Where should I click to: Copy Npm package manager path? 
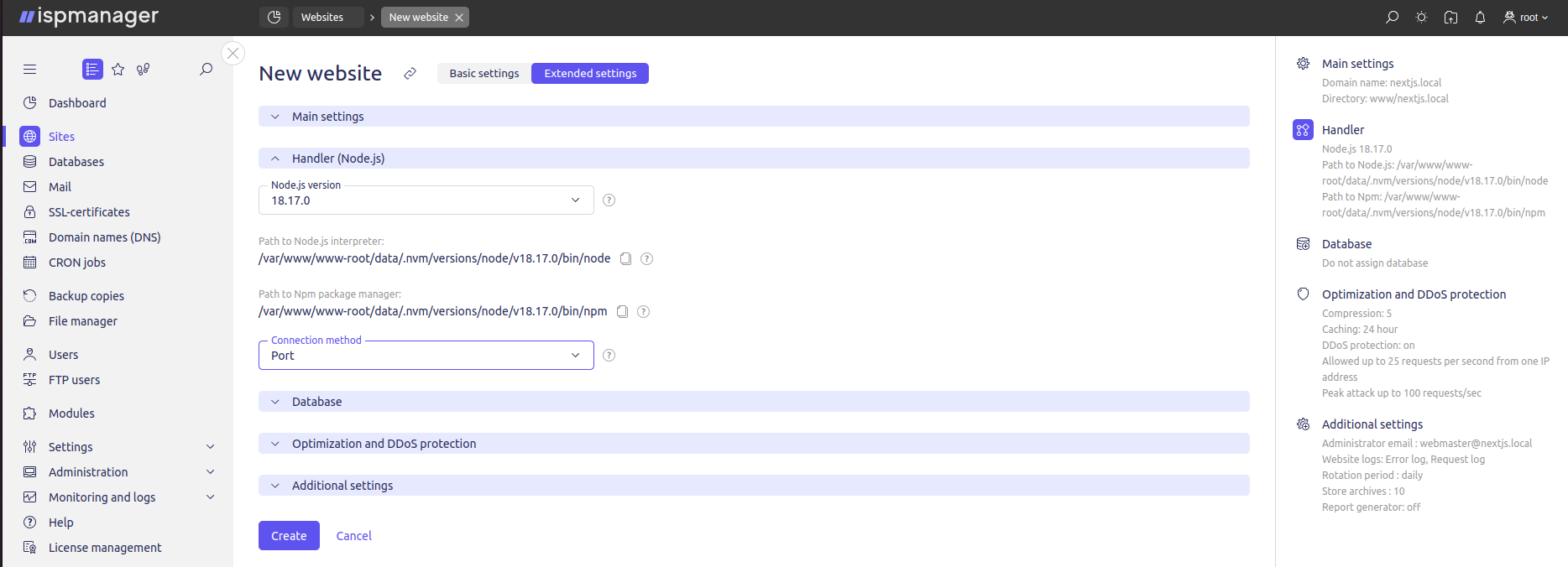[622, 312]
